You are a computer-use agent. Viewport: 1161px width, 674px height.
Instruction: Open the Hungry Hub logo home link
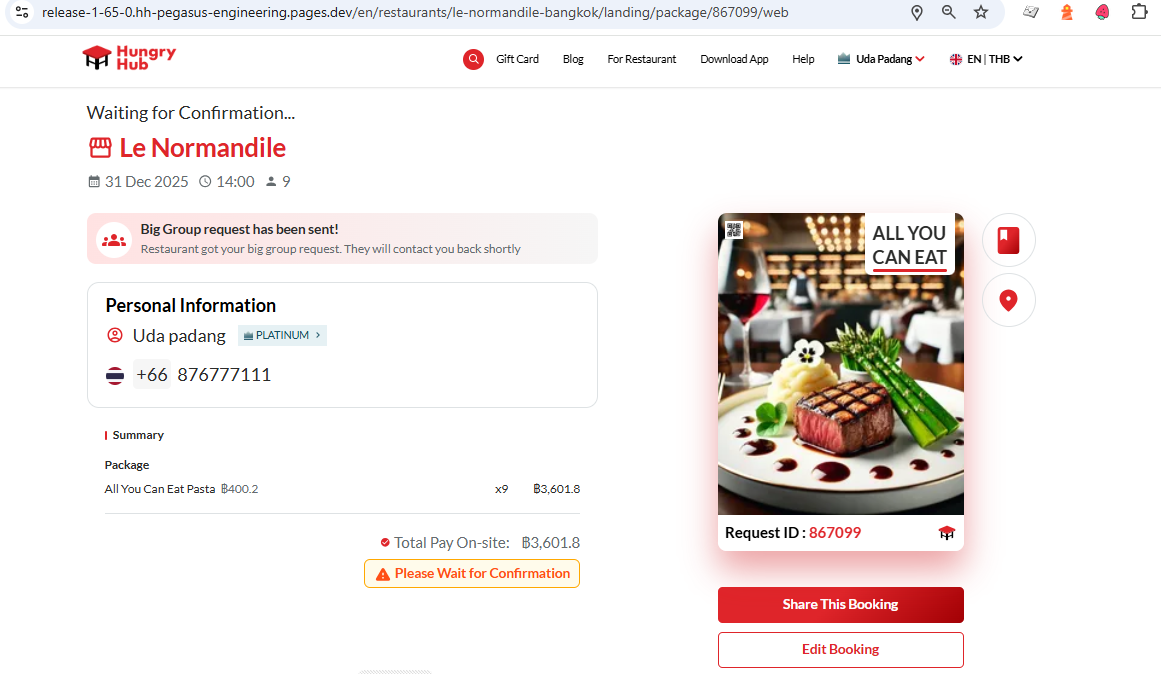coord(130,58)
